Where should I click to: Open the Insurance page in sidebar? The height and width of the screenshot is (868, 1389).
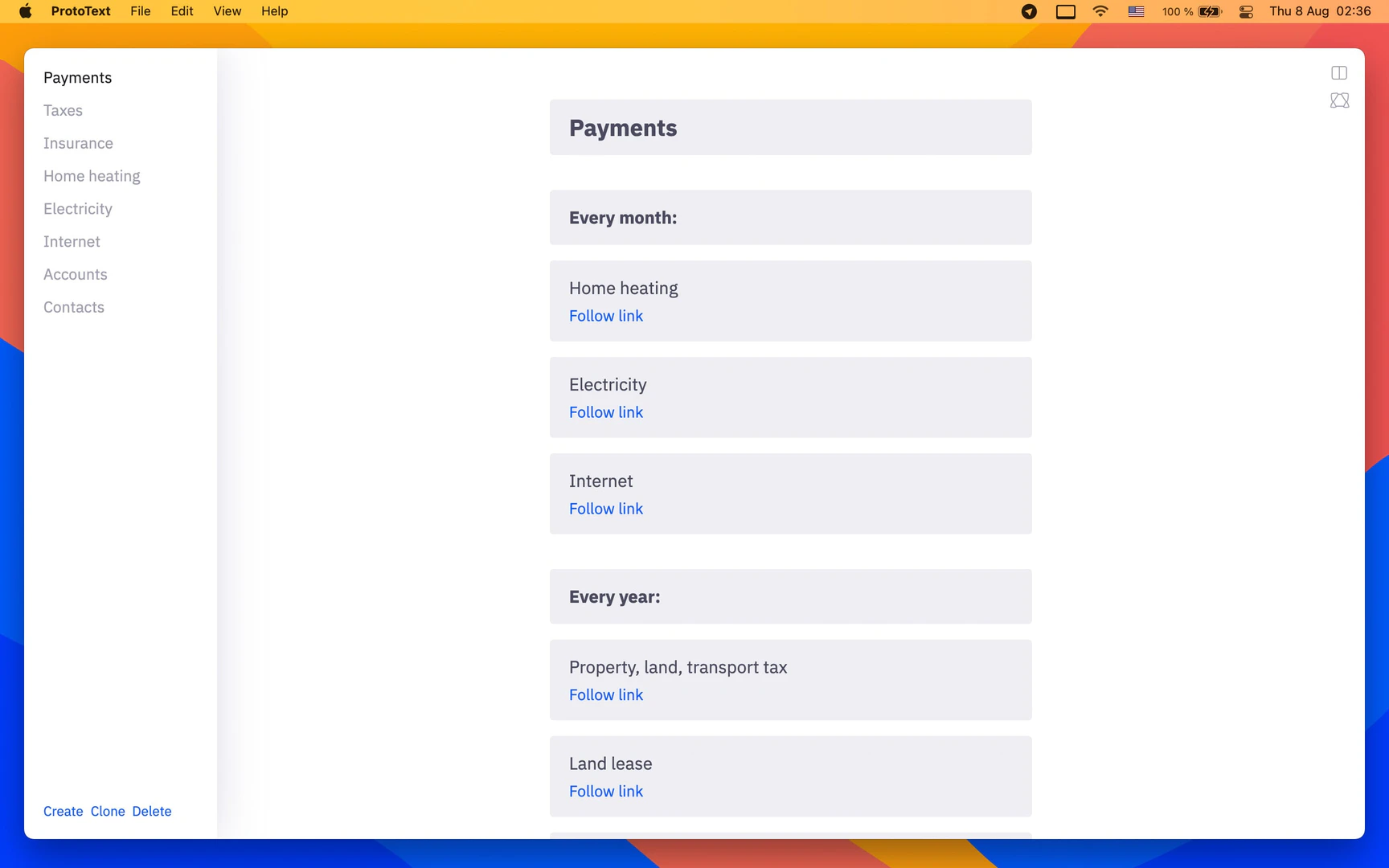(78, 144)
